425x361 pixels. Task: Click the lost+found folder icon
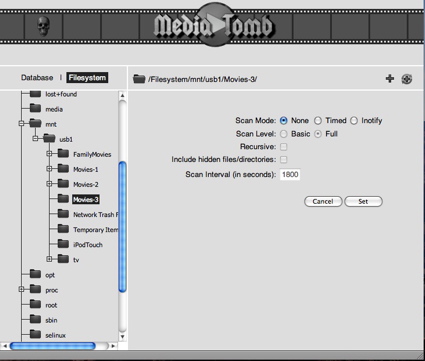tap(35, 94)
